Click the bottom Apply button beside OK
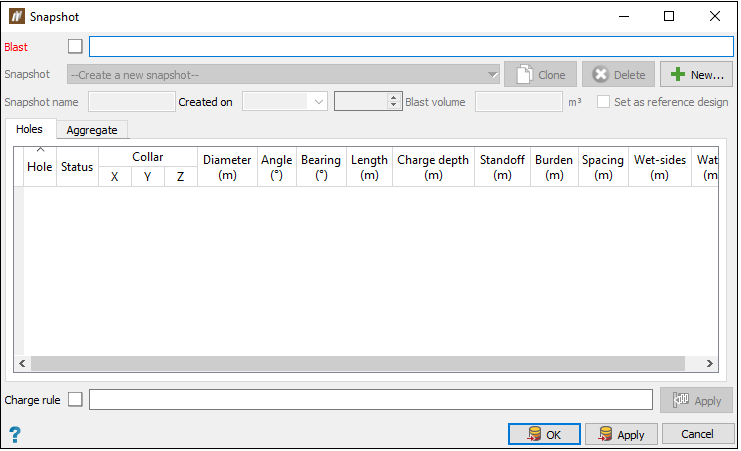Viewport: 741px width, 451px height. pyautogui.click(x=621, y=434)
